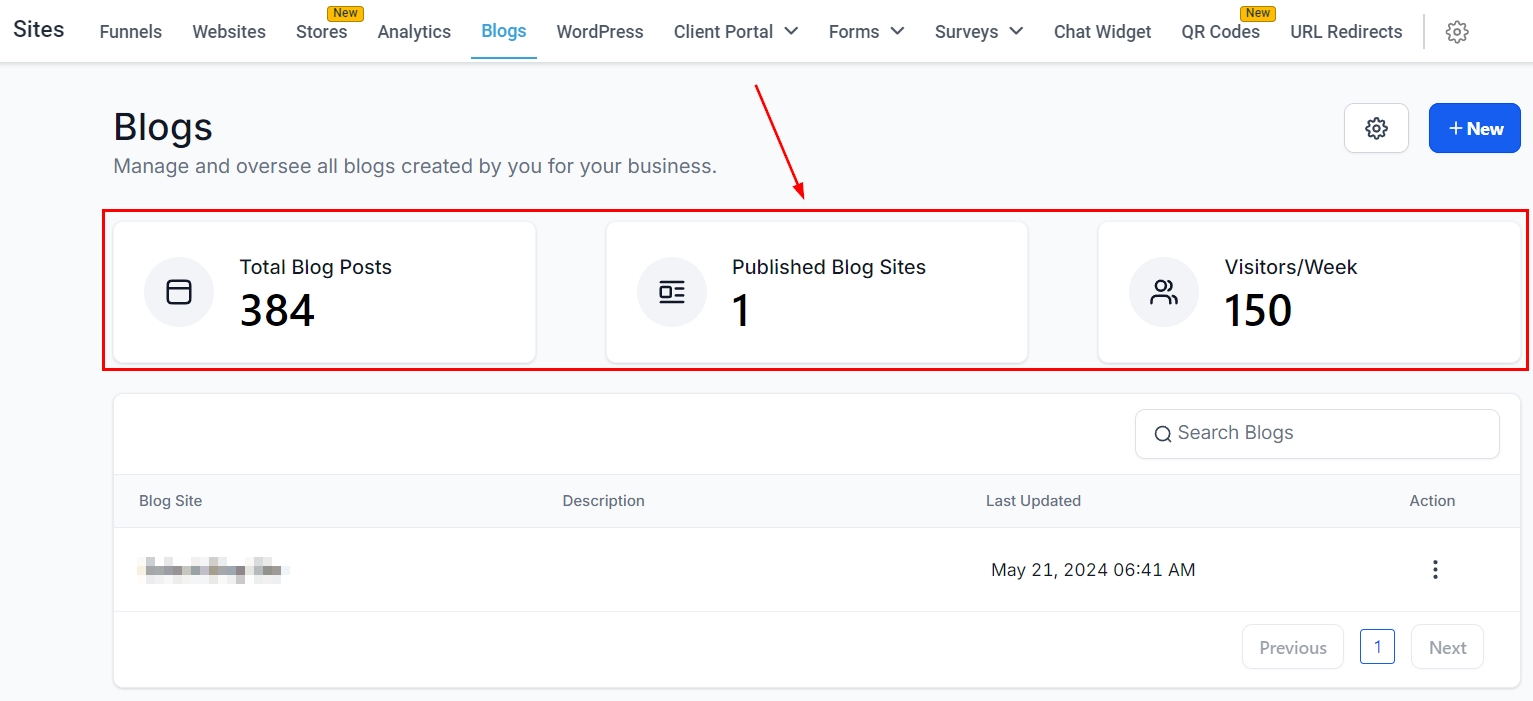Open the blurred blog site name link
Viewport: 1533px width, 701px height.
pos(213,571)
